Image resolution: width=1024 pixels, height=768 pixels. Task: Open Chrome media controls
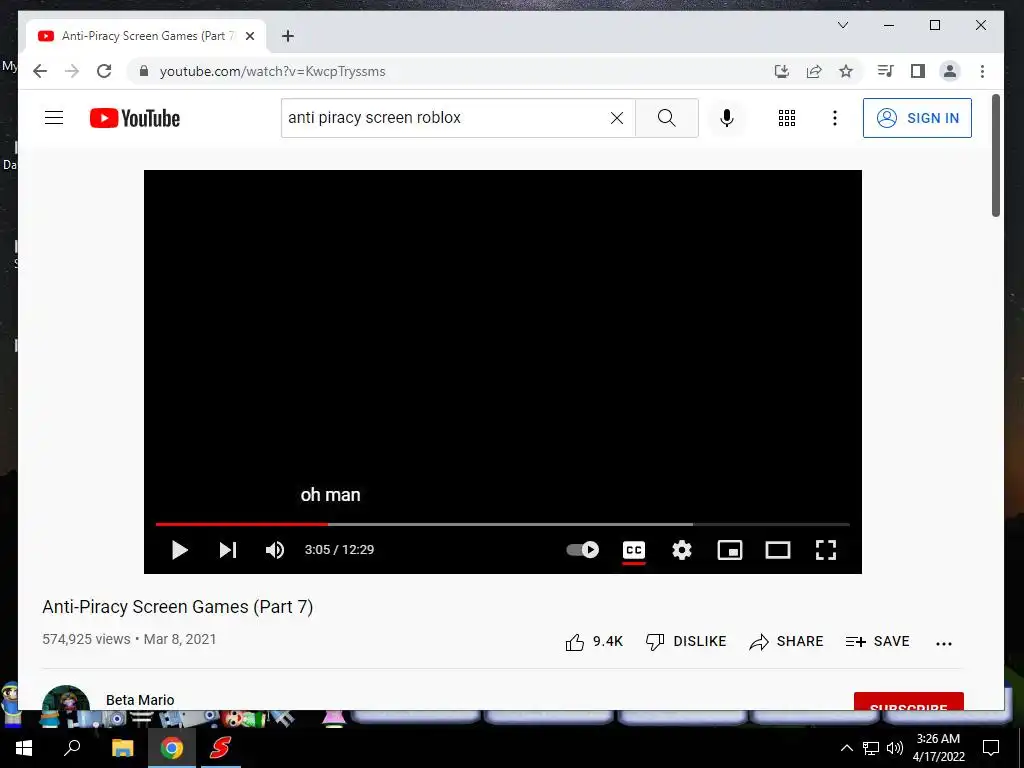pyautogui.click(x=886, y=71)
